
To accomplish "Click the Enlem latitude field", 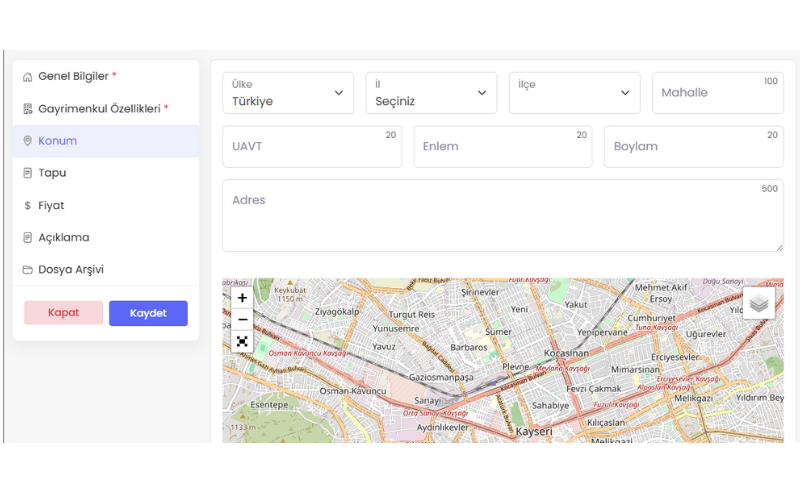I will pos(502,147).
